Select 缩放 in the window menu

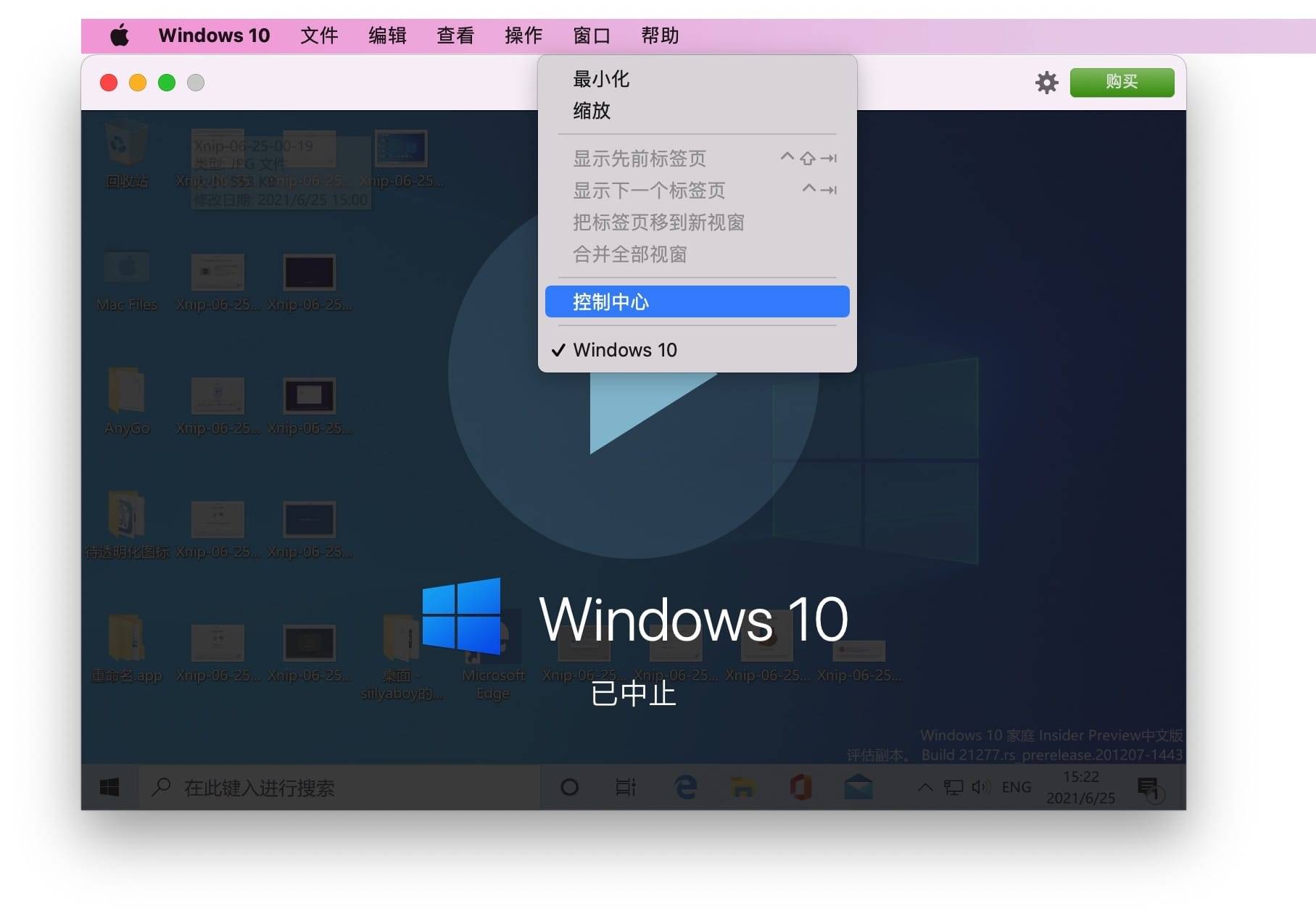click(592, 111)
